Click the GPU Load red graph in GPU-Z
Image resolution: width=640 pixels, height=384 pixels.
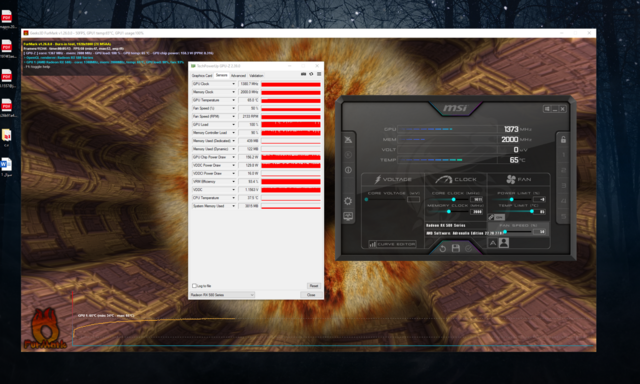(x=291, y=124)
